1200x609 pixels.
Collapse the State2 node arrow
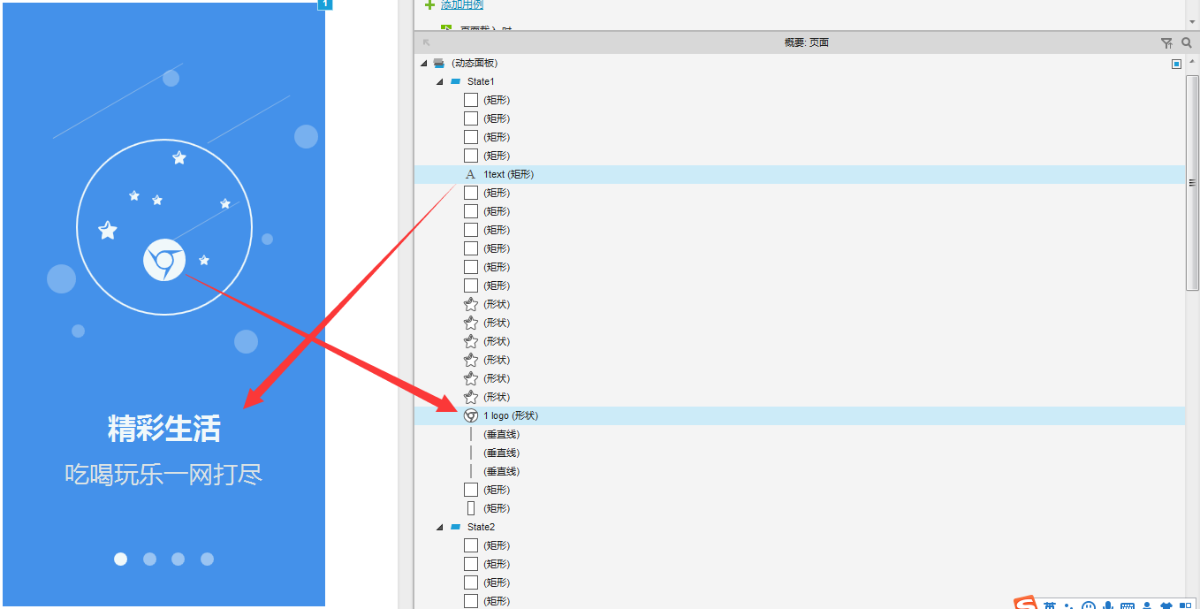(439, 527)
